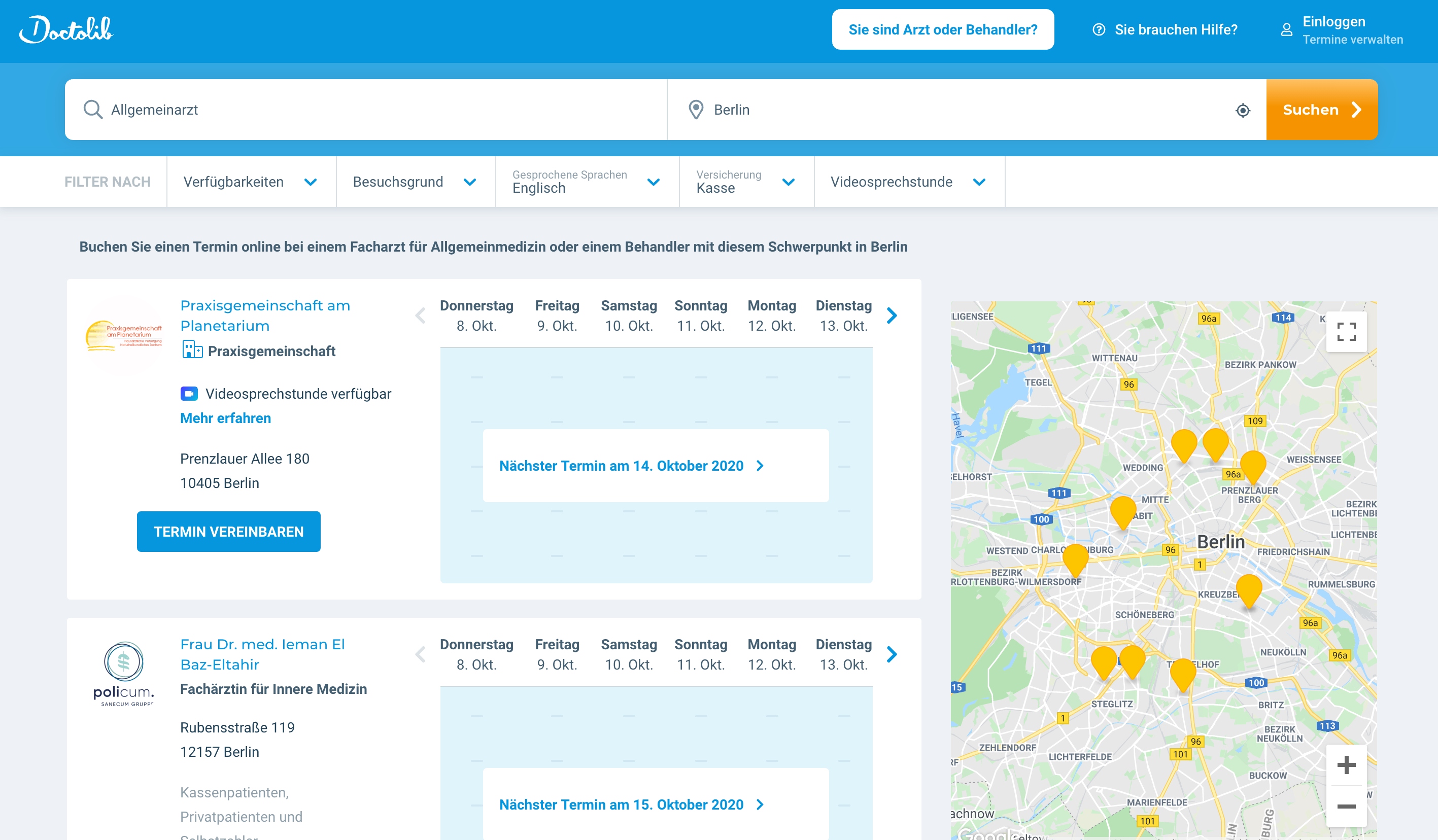The image size is (1438, 840).
Task: Select the map pin near Wedding label
Action: [1183, 446]
